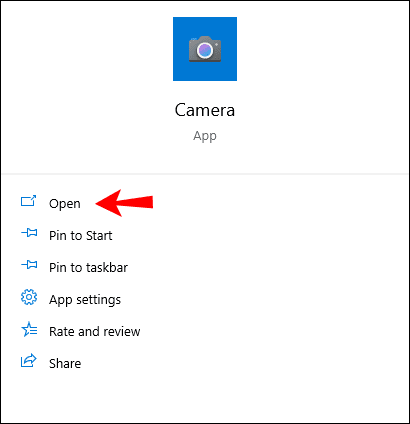Click the purple camera lens in the icon
The width and height of the screenshot is (410, 424).
click(x=205, y=50)
